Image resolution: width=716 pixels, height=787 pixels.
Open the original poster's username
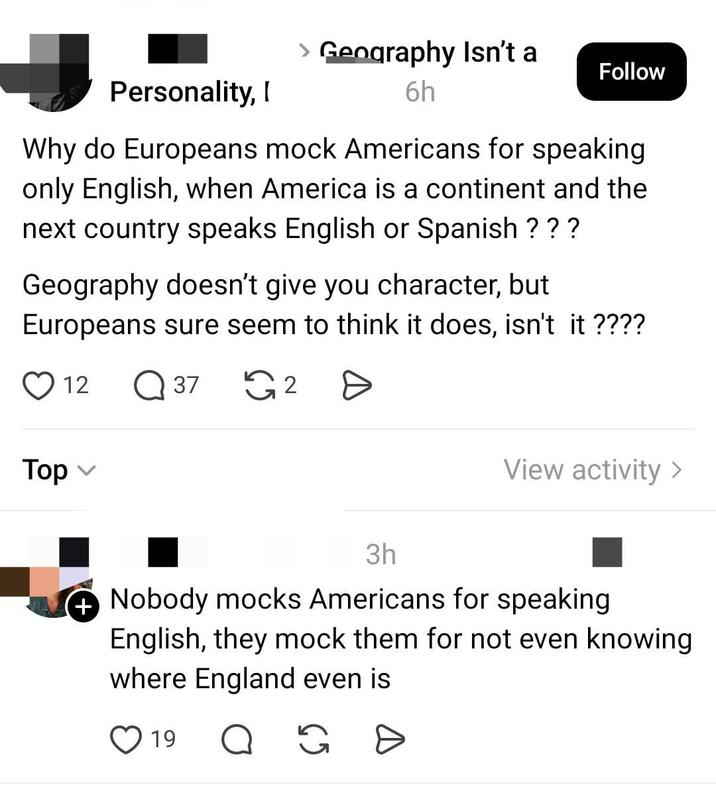coord(178,49)
